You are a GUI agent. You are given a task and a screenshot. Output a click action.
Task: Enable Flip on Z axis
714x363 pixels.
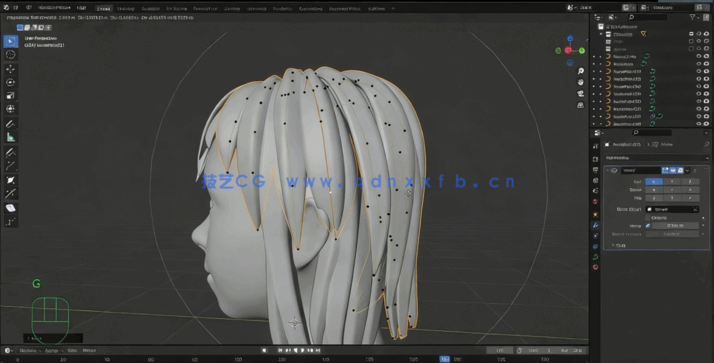(x=690, y=198)
